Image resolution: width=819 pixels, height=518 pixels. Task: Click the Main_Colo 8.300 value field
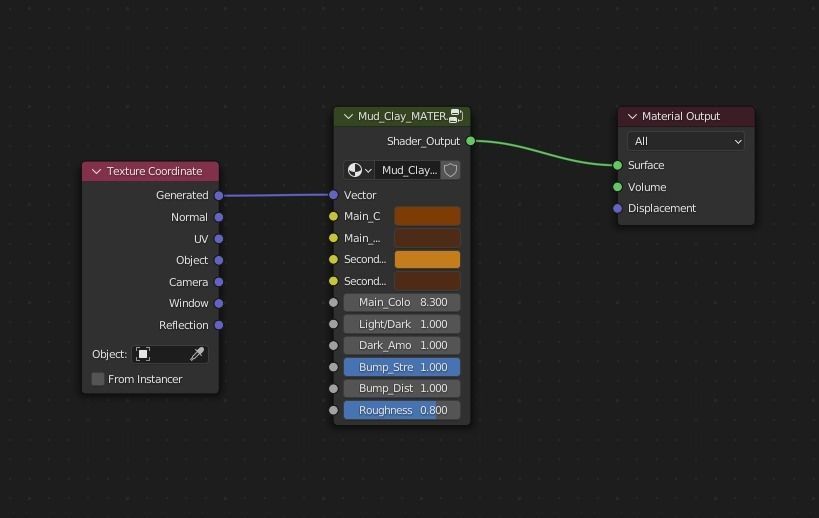(402, 302)
